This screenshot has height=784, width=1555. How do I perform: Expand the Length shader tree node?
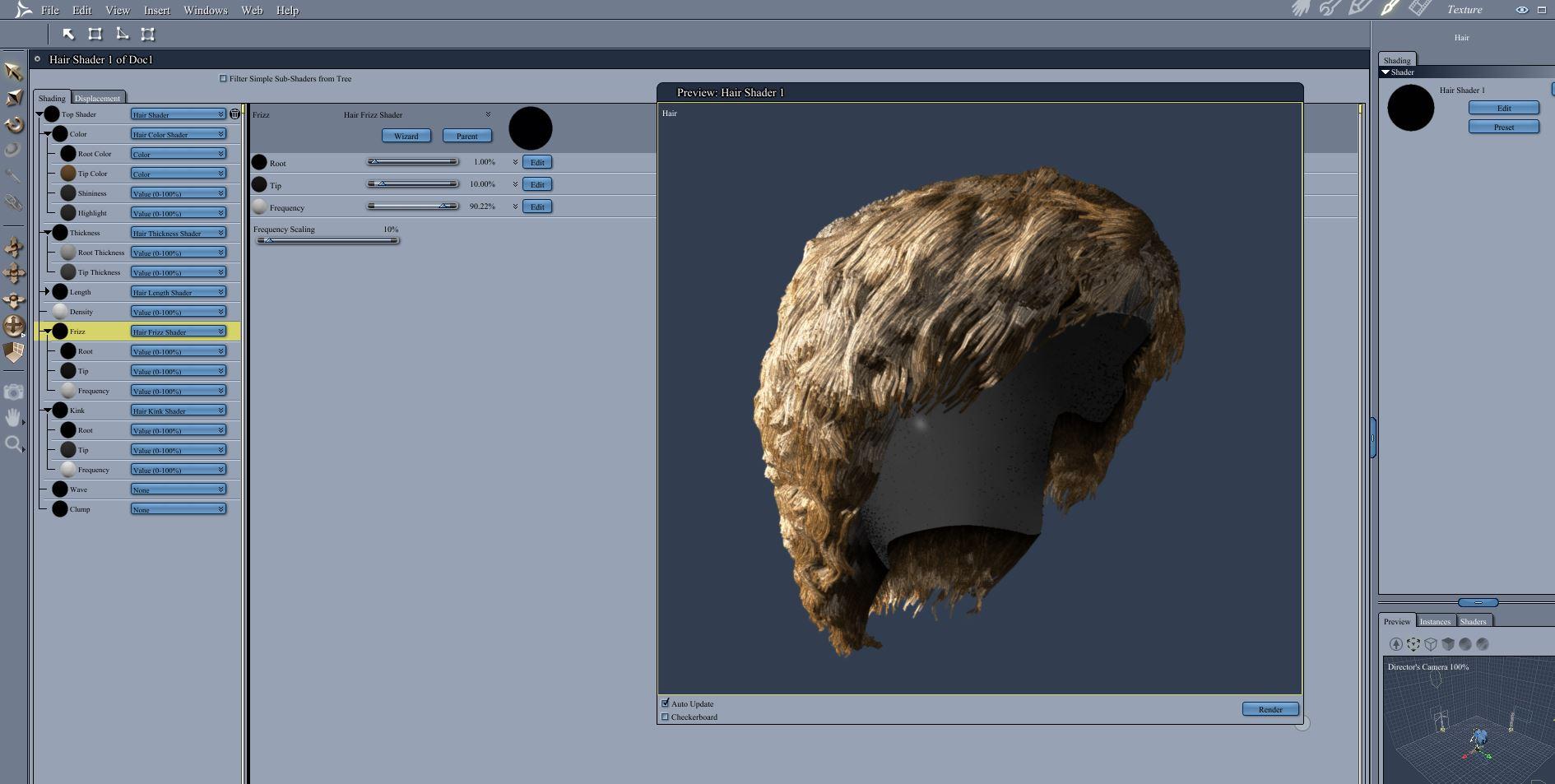pos(47,292)
